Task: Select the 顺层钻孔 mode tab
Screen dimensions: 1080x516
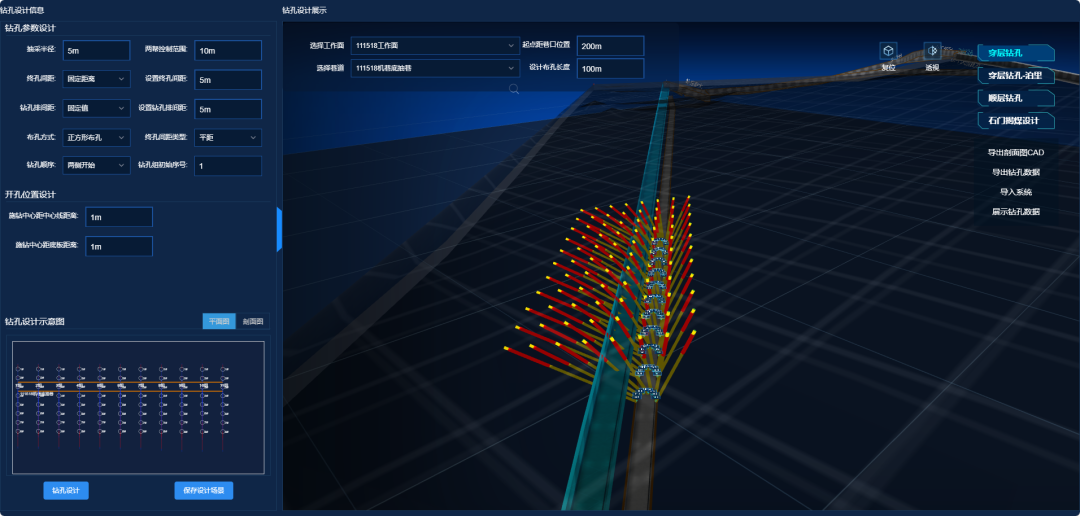Action: pos(1016,98)
